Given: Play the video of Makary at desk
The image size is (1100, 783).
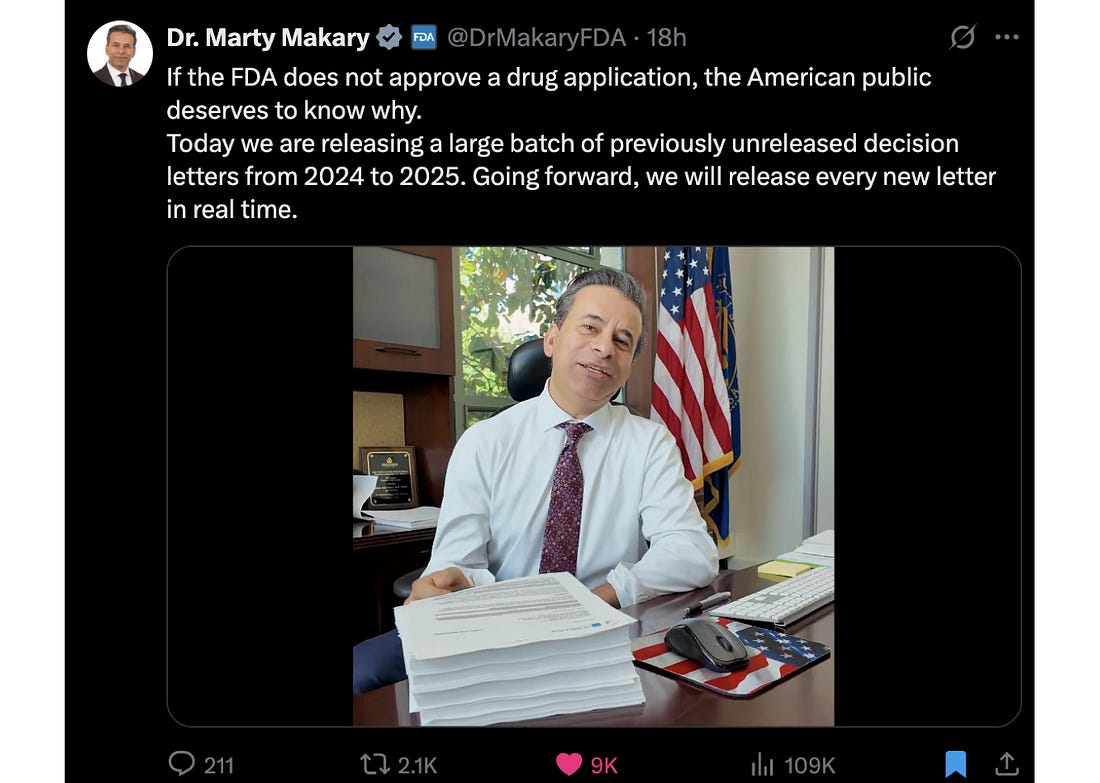Looking at the screenshot, I should [593, 486].
